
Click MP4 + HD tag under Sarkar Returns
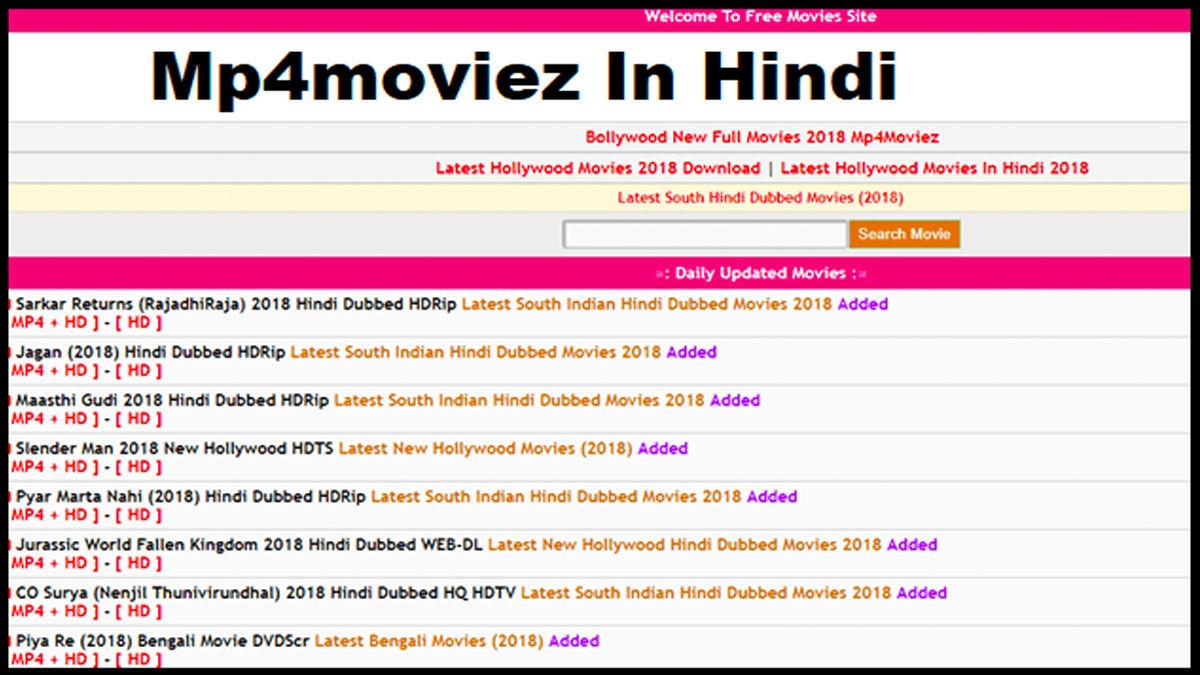pyautogui.click(x=54, y=322)
